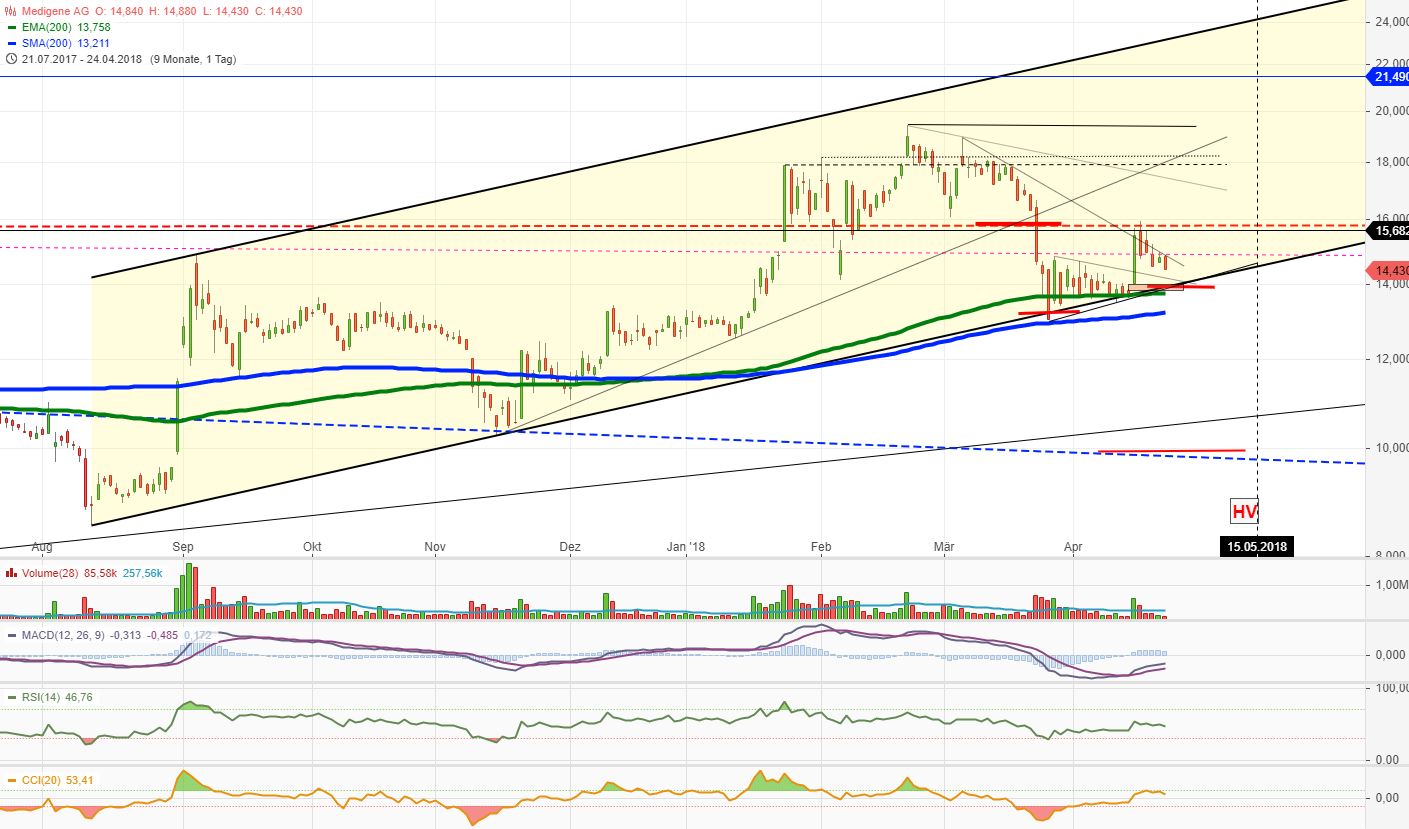Image resolution: width=1409 pixels, height=829 pixels.
Task: Open the clock icon for date range settings
Action: coord(10,59)
